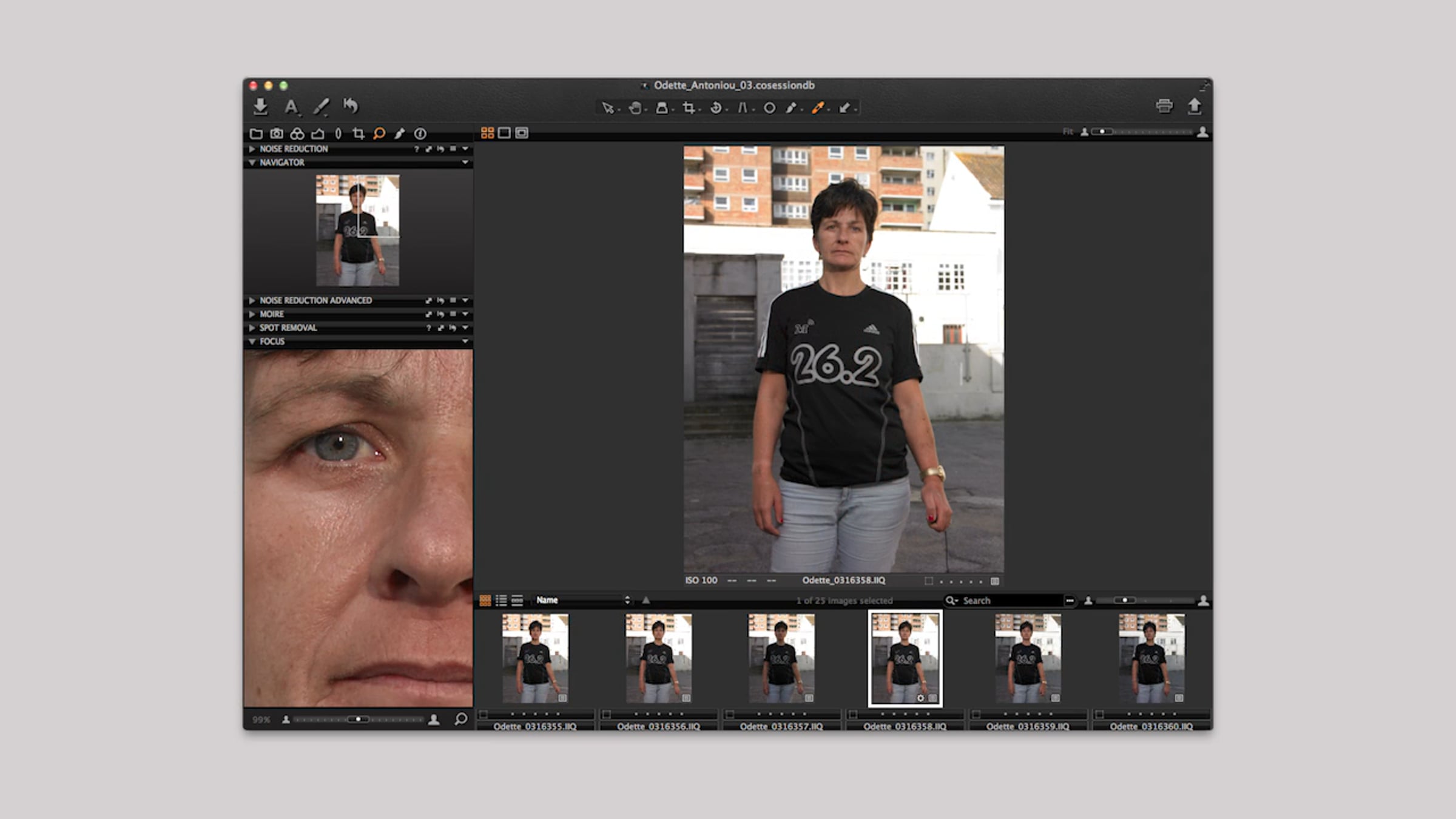The image size is (1456, 819).
Task: Open the Library folder tool tab
Action: tap(256, 133)
